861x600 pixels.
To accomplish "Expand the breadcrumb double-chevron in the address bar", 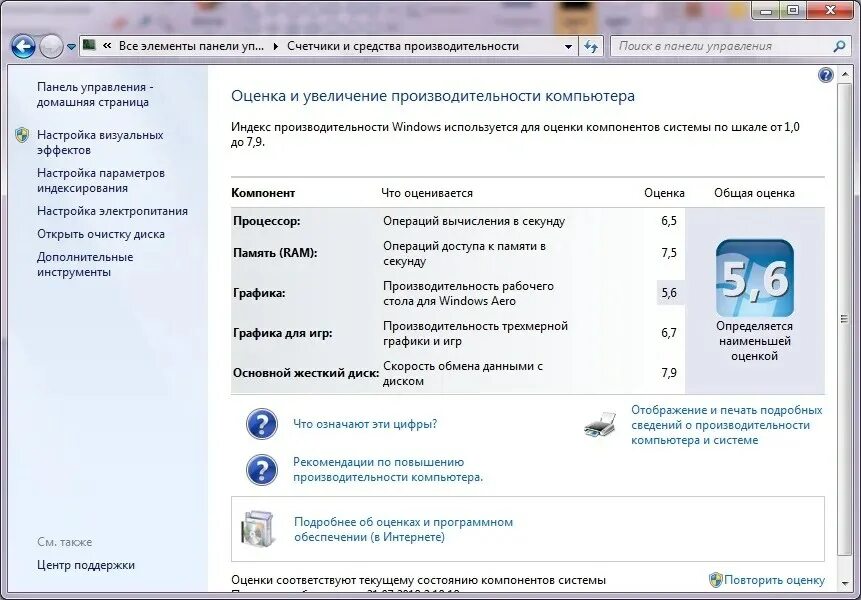I will (x=107, y=46).
